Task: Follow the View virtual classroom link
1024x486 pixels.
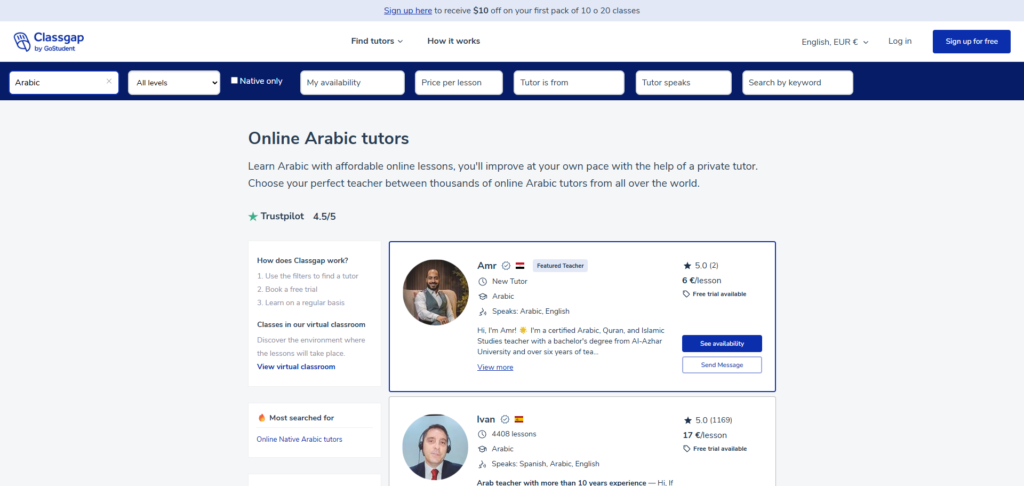Action: point(296,367)
